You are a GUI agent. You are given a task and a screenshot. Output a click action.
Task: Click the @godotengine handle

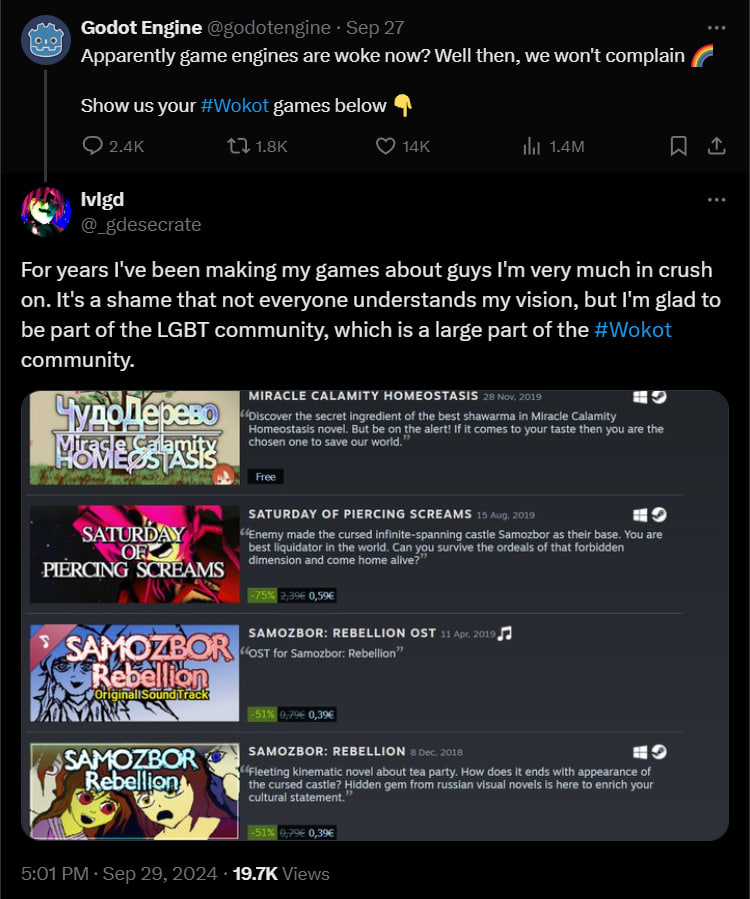268,28
